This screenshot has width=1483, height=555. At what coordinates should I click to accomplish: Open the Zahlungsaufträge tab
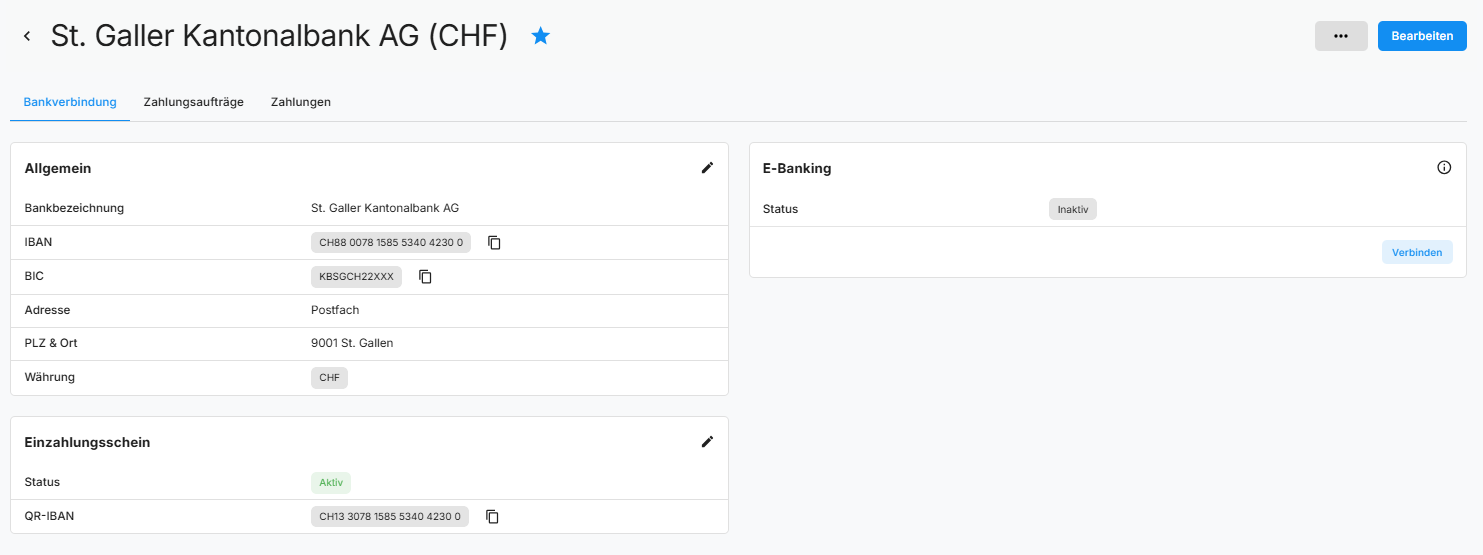194,102
